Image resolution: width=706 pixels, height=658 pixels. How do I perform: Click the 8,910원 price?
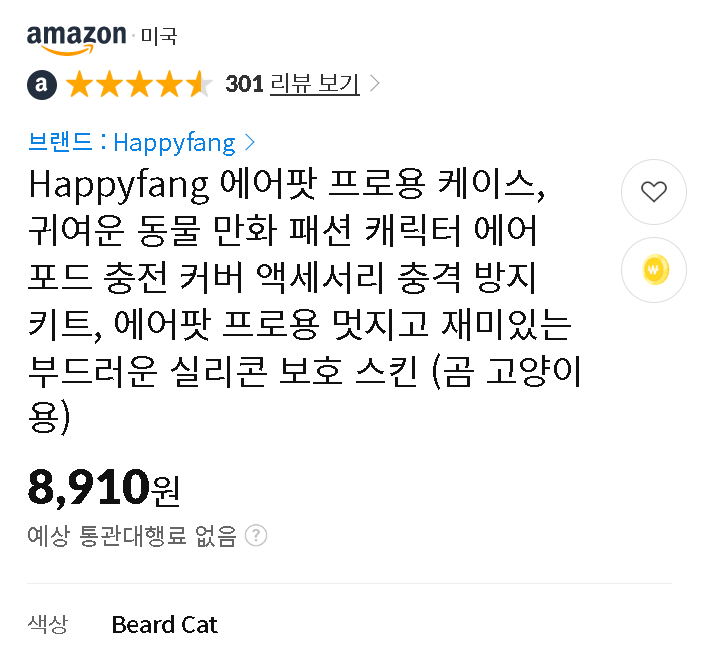tap(104, 488)
